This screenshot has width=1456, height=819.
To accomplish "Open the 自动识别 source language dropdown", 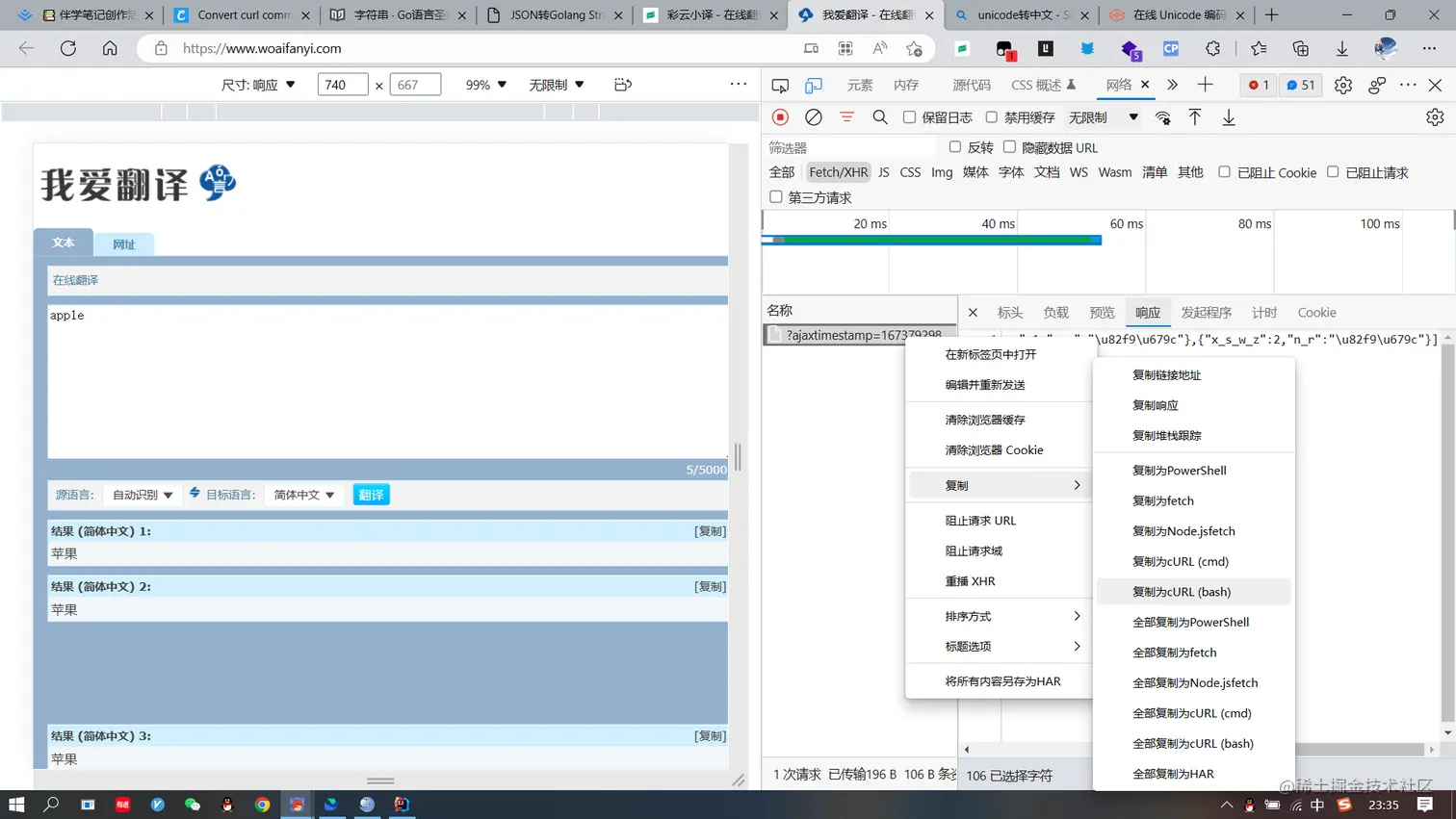I will pyautogui.click(x=143, y=495).
